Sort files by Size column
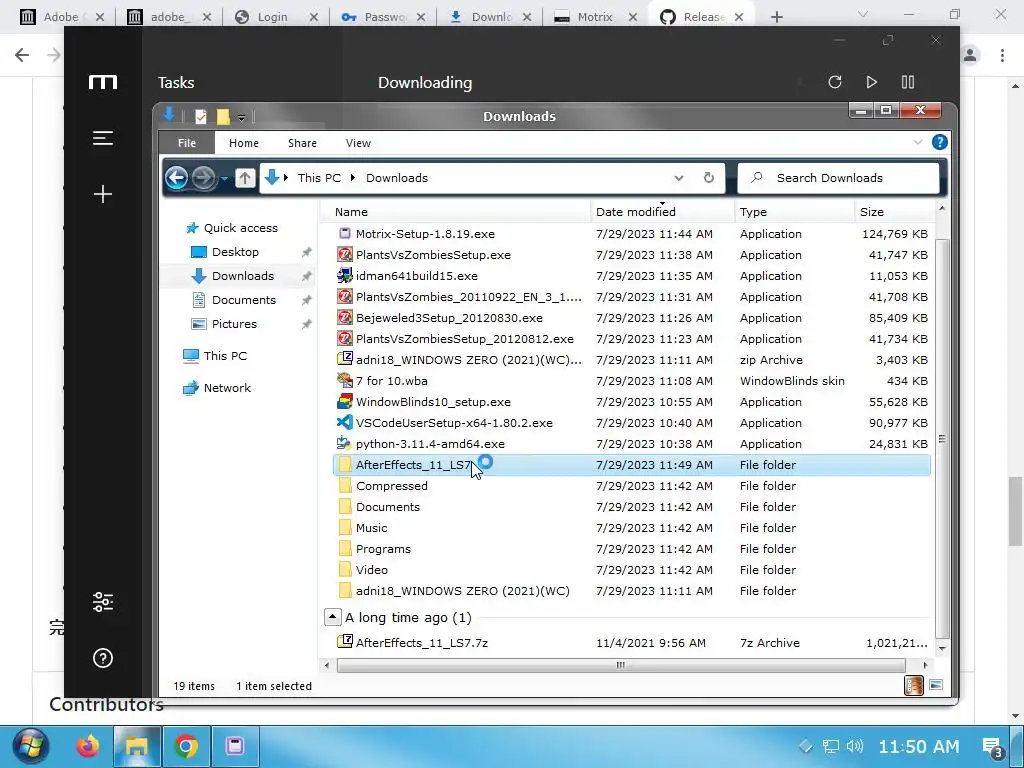 [x=895, y=212]
